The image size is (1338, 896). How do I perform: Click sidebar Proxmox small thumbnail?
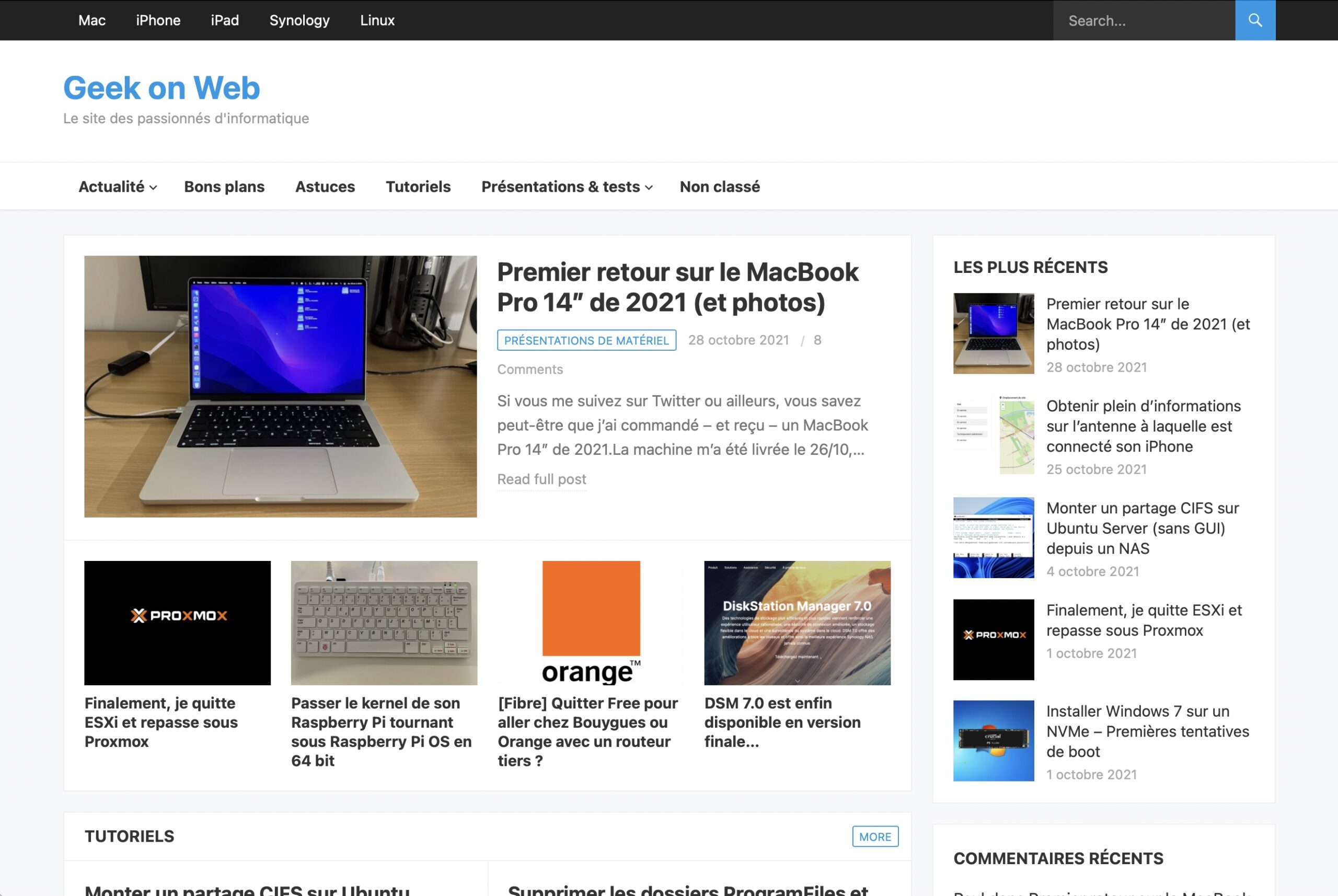pos(994,639)
